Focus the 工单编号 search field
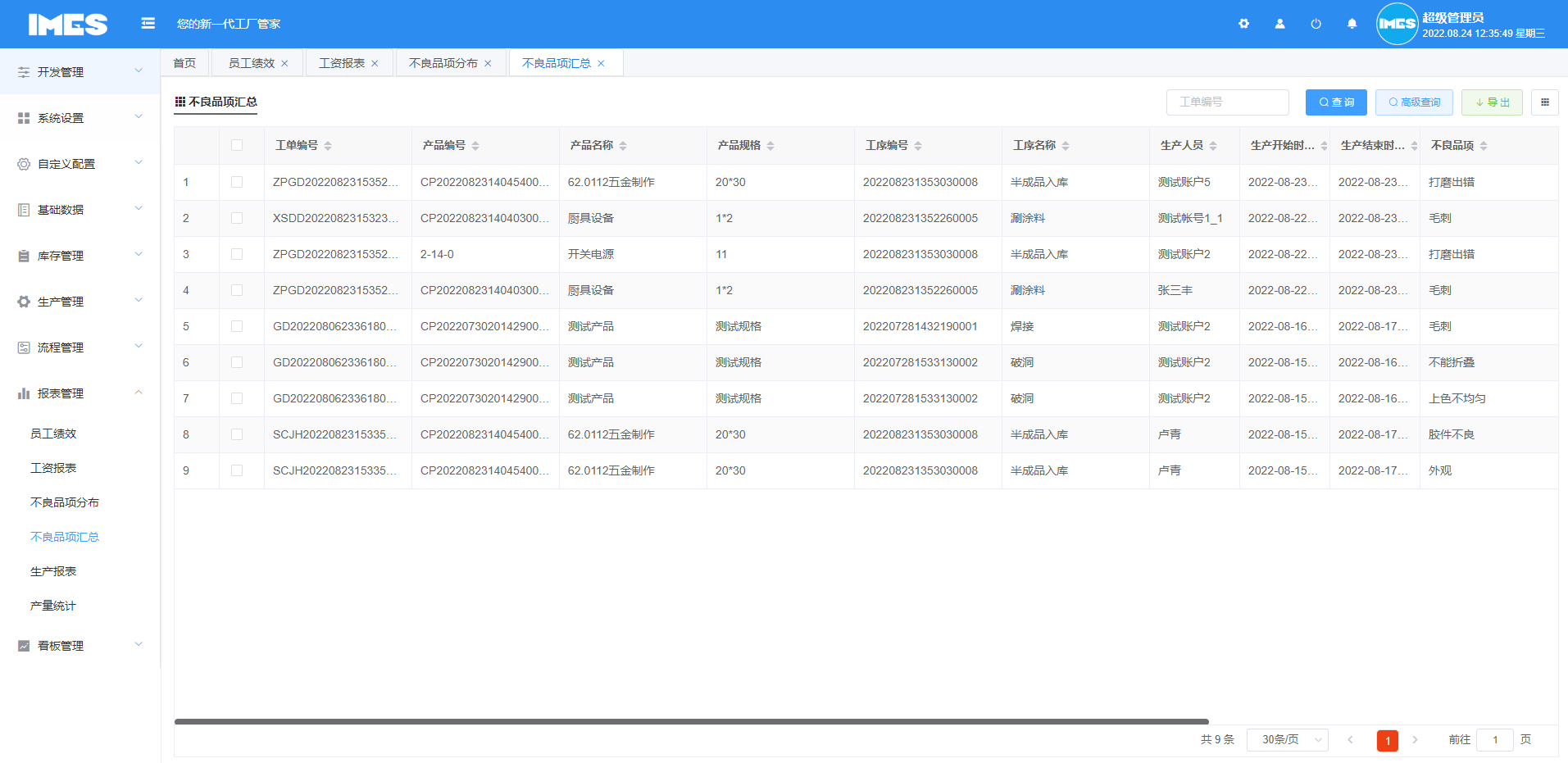Viewport: 1568px width, 763px height. 1227,102
